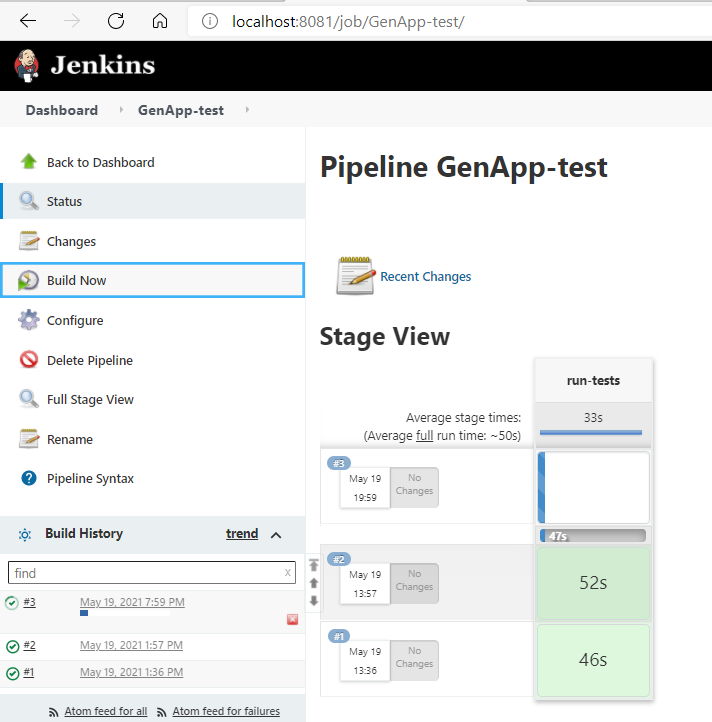Screen dimensions: 712x722
Task: View site information icon in address bar
Action: (210, 21)
